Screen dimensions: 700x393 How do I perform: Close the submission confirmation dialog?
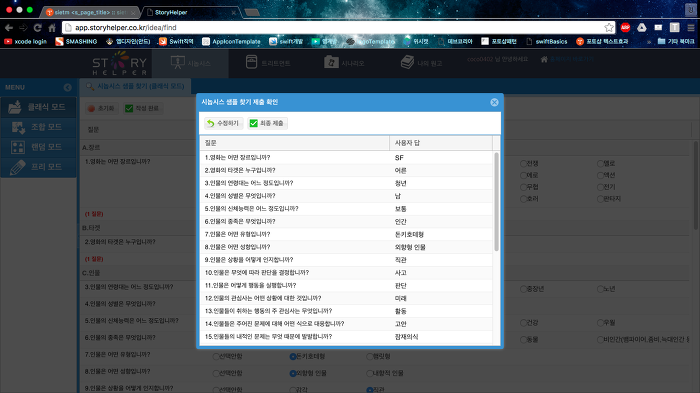[494, 102]
